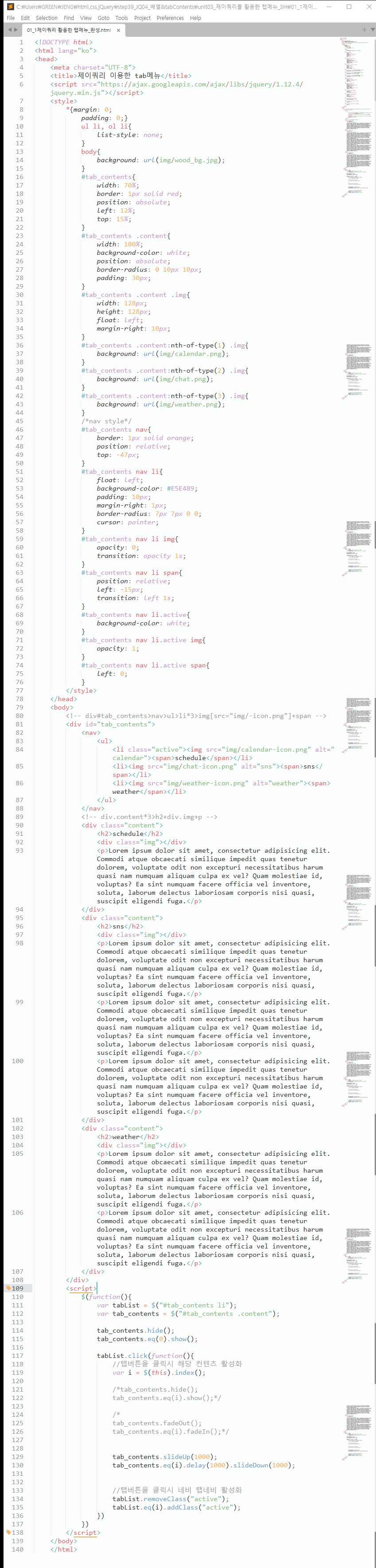The image size is (376, 1568).
Task: Click 'transition: left 1s;' line
Action: (x=136, y=598)
